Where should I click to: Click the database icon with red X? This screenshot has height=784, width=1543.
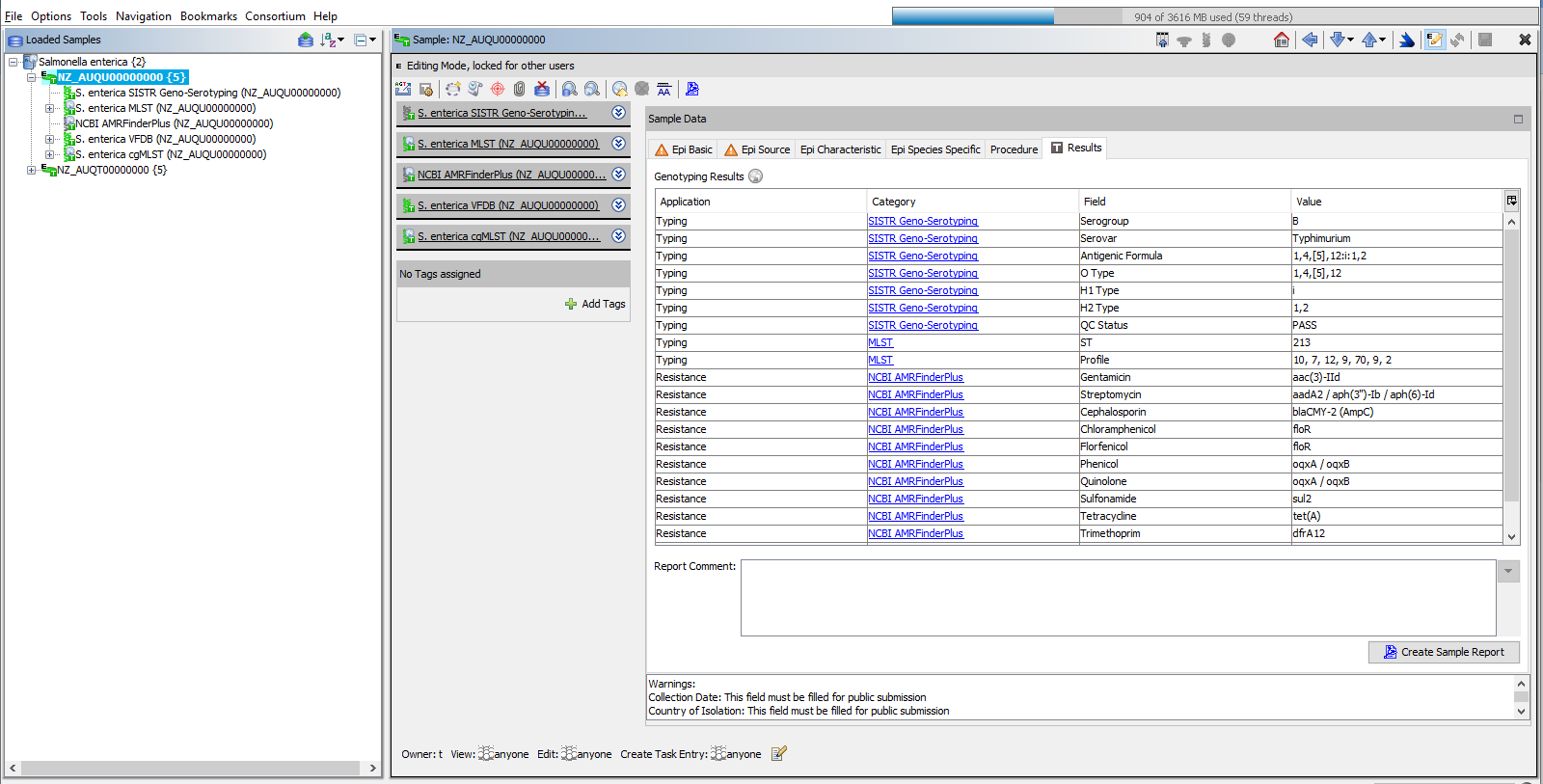[x=542, y=89]
